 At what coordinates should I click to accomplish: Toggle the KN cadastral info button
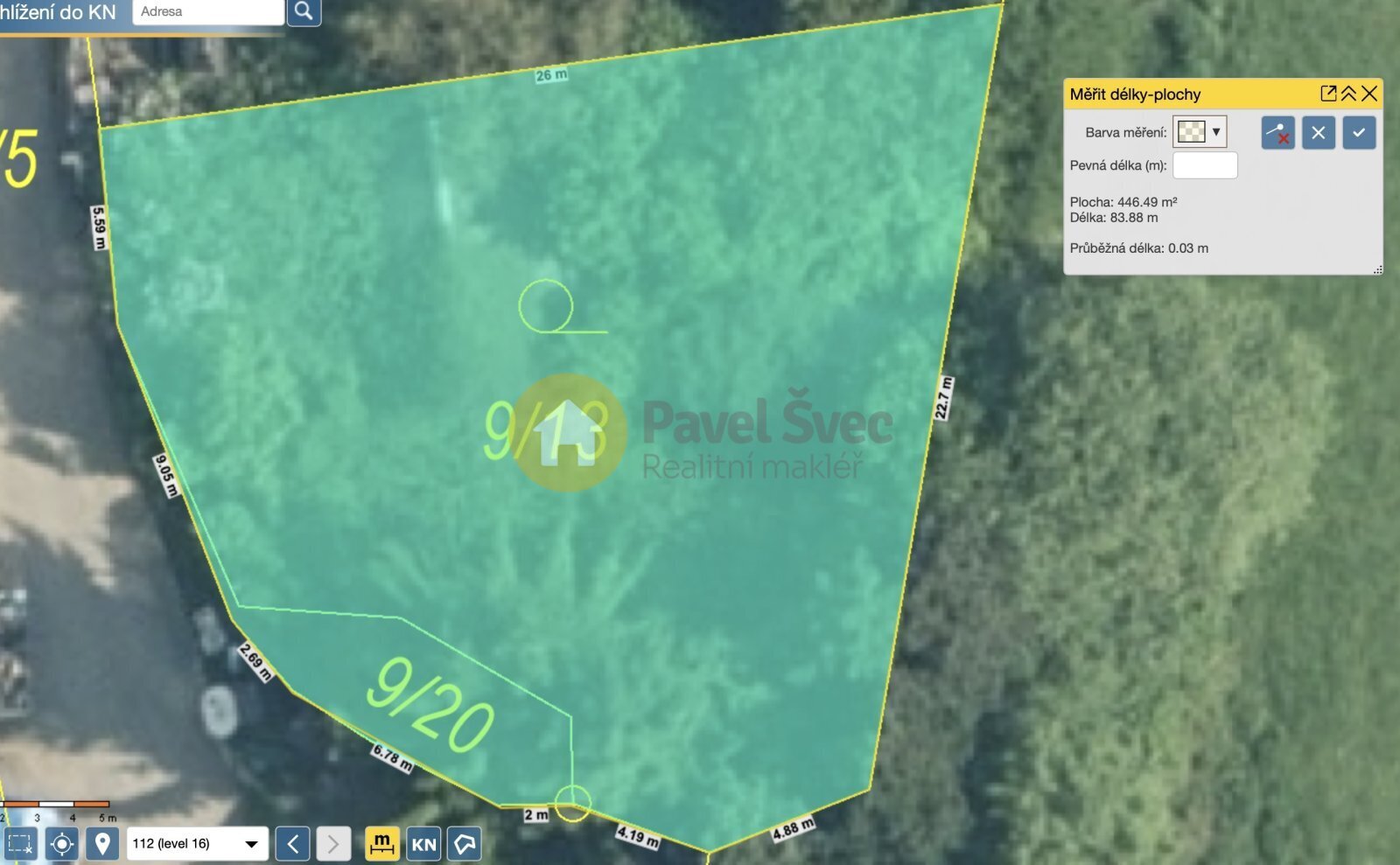(x=423, y=844)
